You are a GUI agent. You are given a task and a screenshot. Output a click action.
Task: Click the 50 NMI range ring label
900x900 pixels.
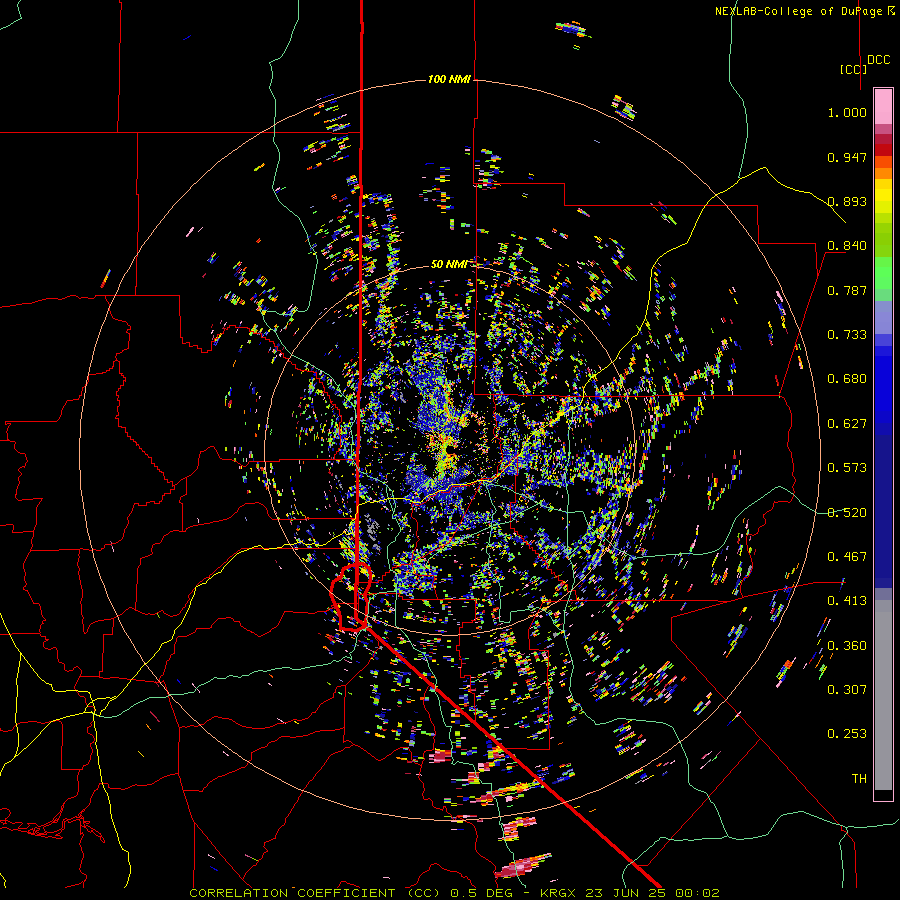pos(449,264)
